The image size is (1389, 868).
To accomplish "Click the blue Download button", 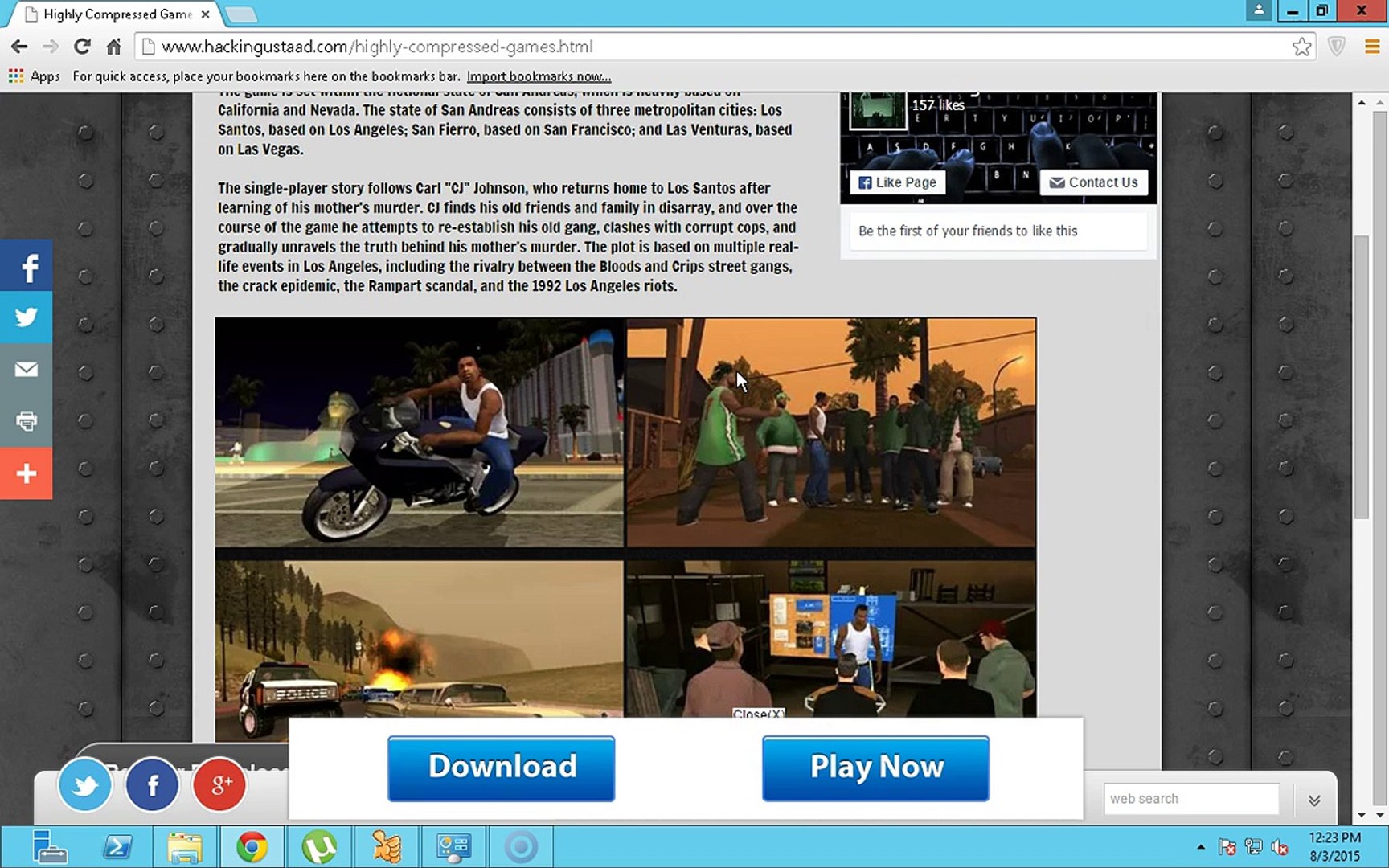I will click(x=502, y=768).
